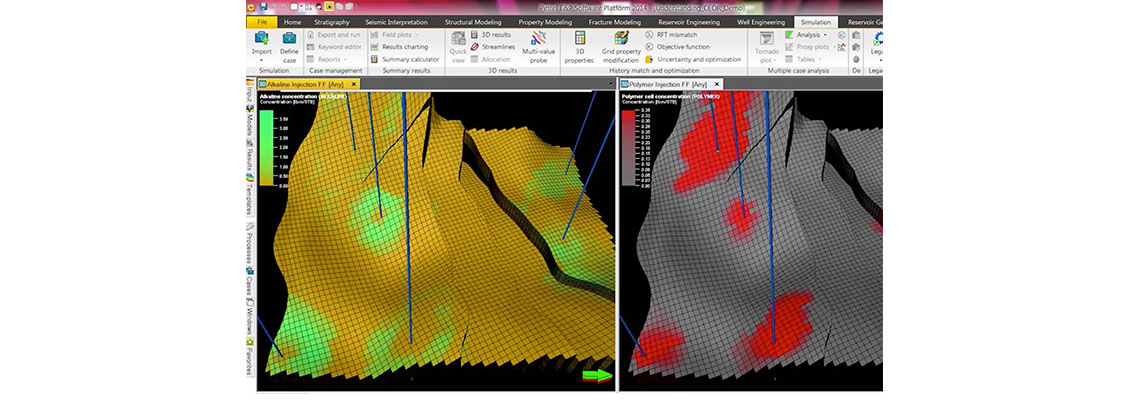Expand the Analysis dropdown
This screenshot has height=400, width=1130.
tap(825, 34)
